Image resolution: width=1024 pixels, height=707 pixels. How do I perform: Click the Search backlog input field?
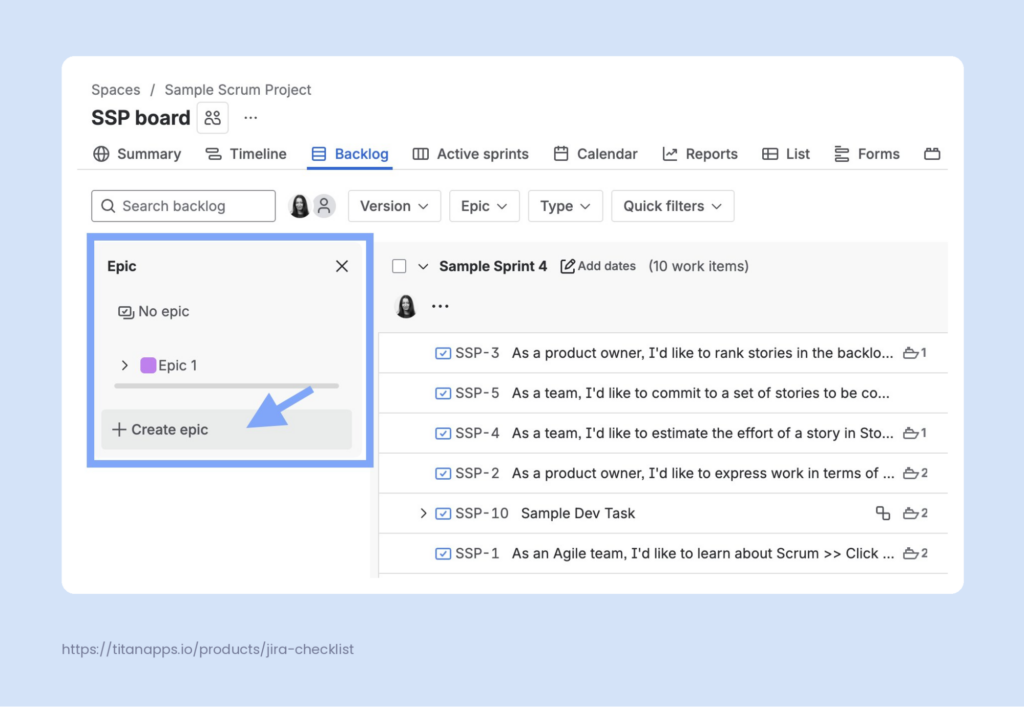click(x=183, y=206)
